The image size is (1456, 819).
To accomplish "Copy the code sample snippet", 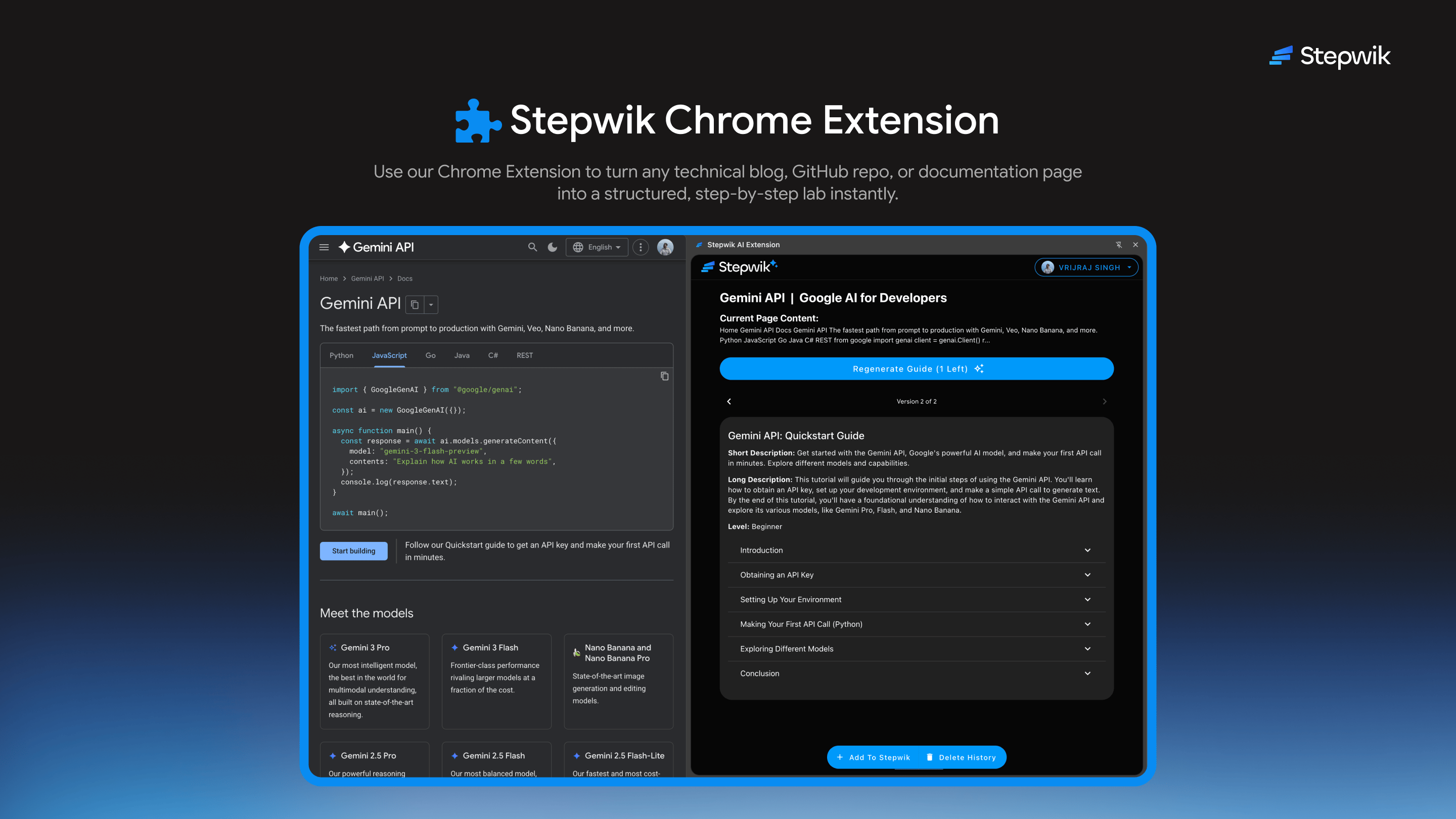I will coord(664,376).
